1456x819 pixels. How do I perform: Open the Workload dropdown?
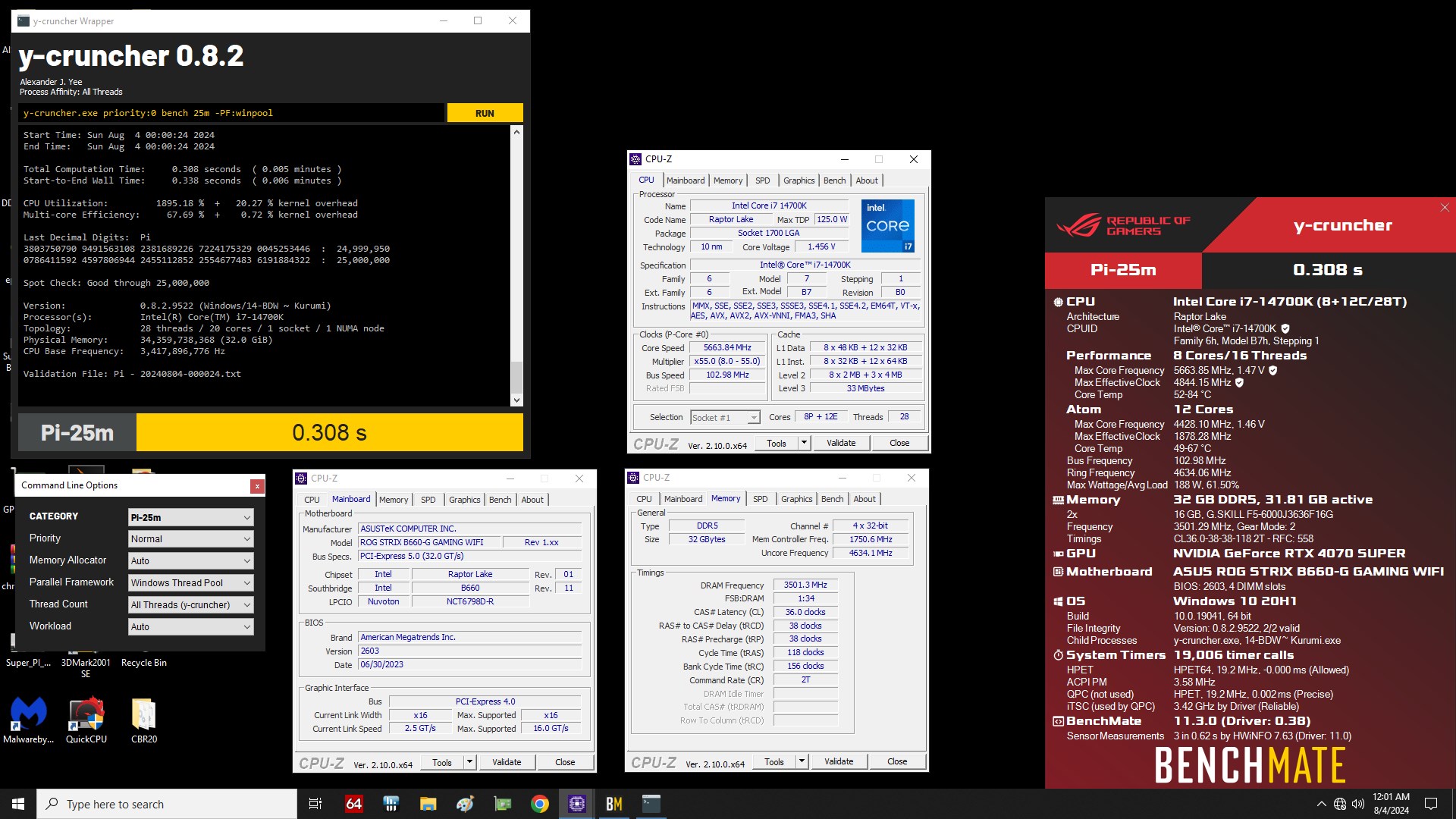pyautogui.click(x=190, y=627)
